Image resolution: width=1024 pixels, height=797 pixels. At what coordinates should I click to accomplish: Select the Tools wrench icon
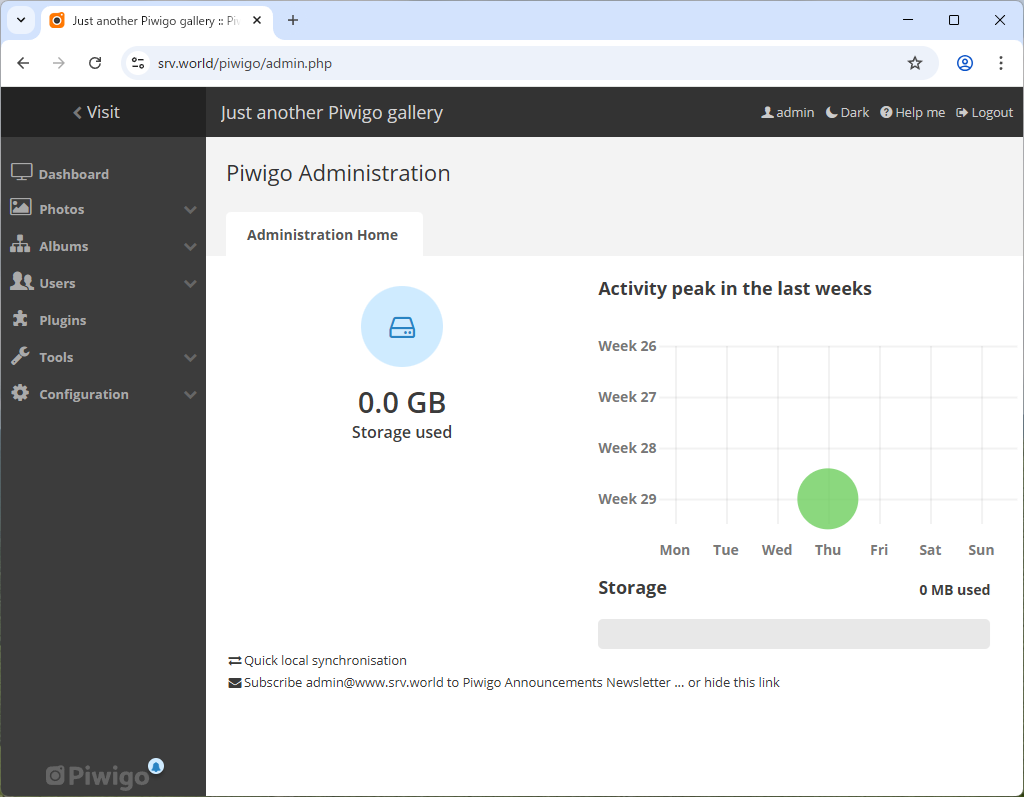click(x=20, y=356)
